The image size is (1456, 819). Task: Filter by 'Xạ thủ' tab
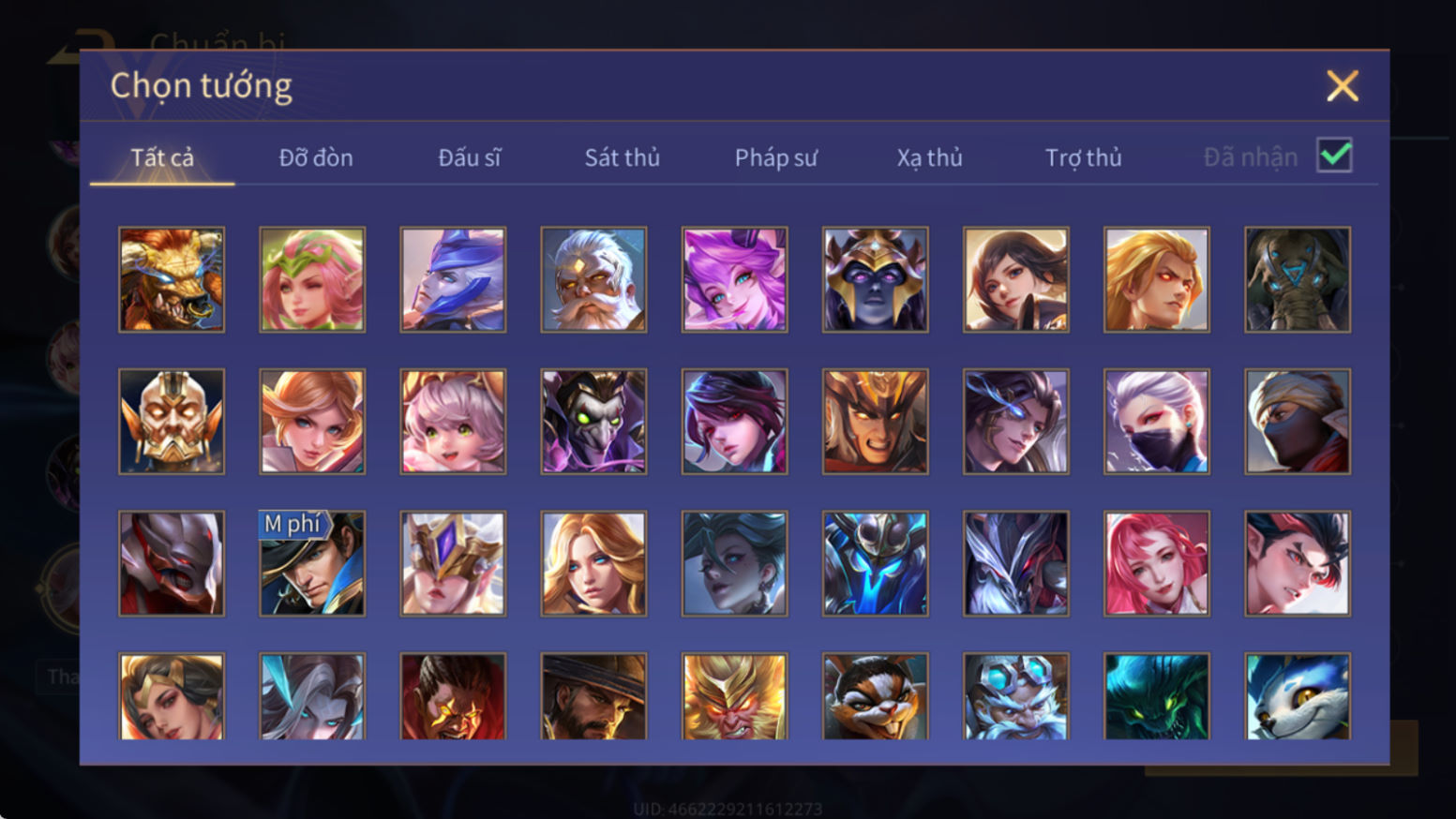929,157
